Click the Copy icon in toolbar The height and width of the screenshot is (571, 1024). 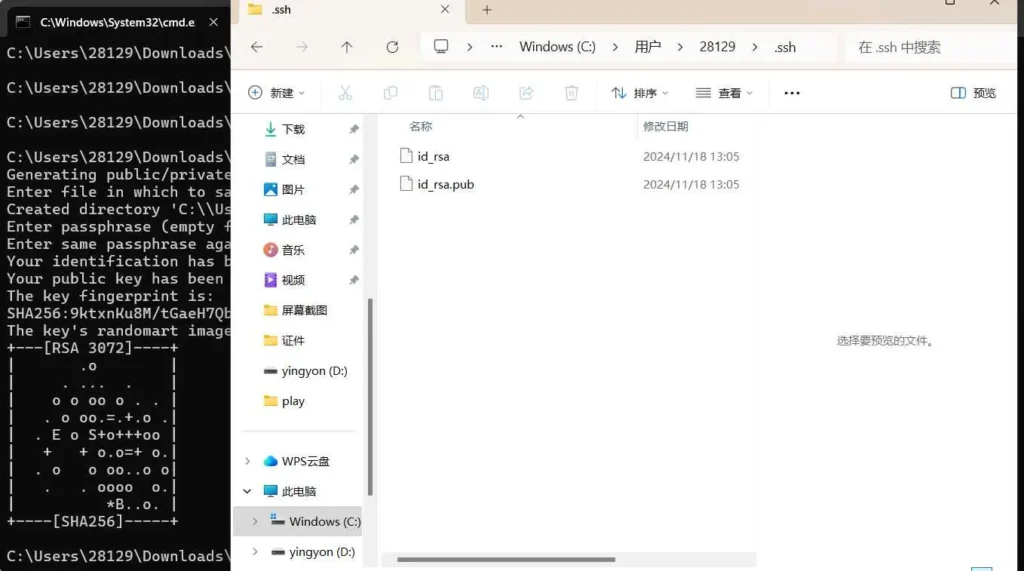tap(391, 93)
